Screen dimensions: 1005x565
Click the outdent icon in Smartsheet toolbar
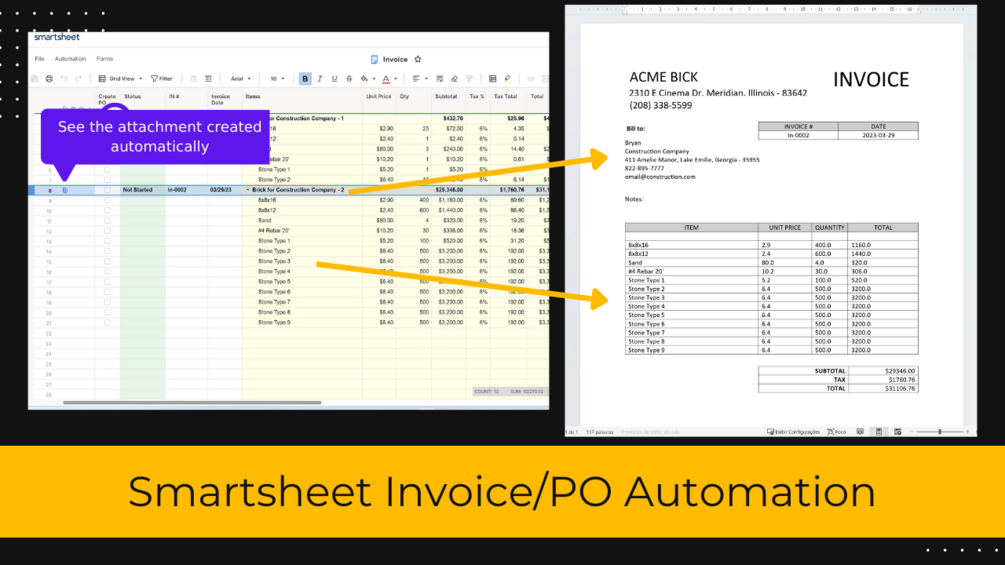coord(194,79)
